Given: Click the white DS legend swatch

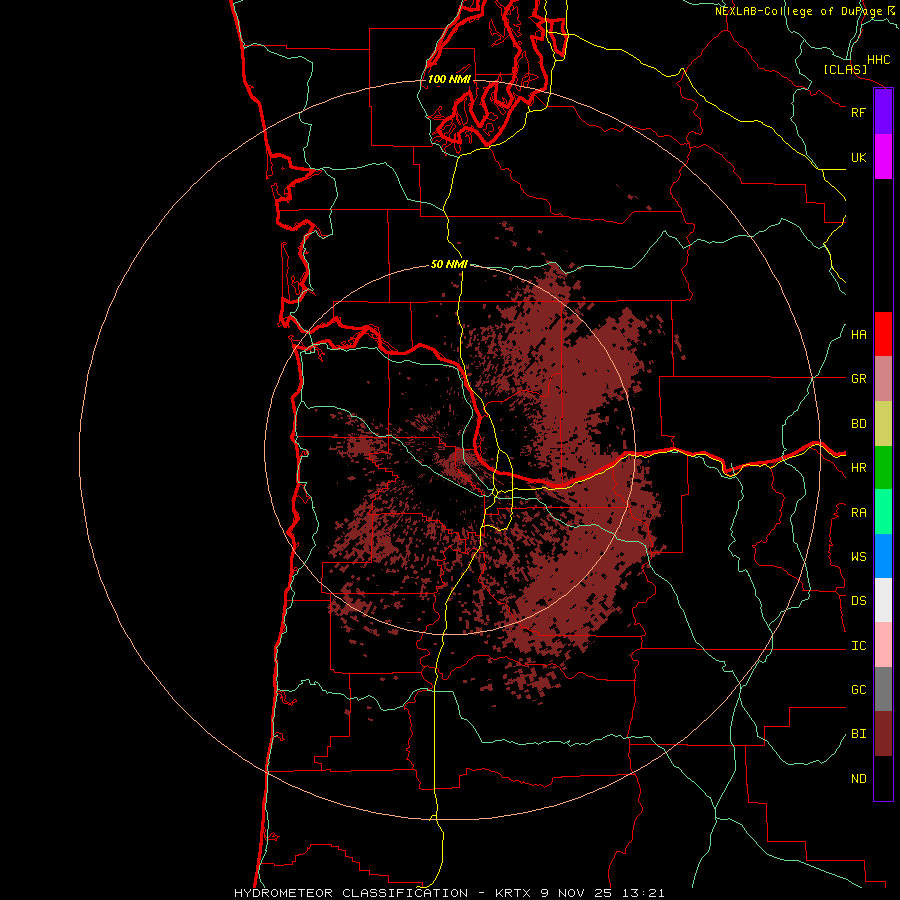Looking at the screenshot, I should [883, 600].
